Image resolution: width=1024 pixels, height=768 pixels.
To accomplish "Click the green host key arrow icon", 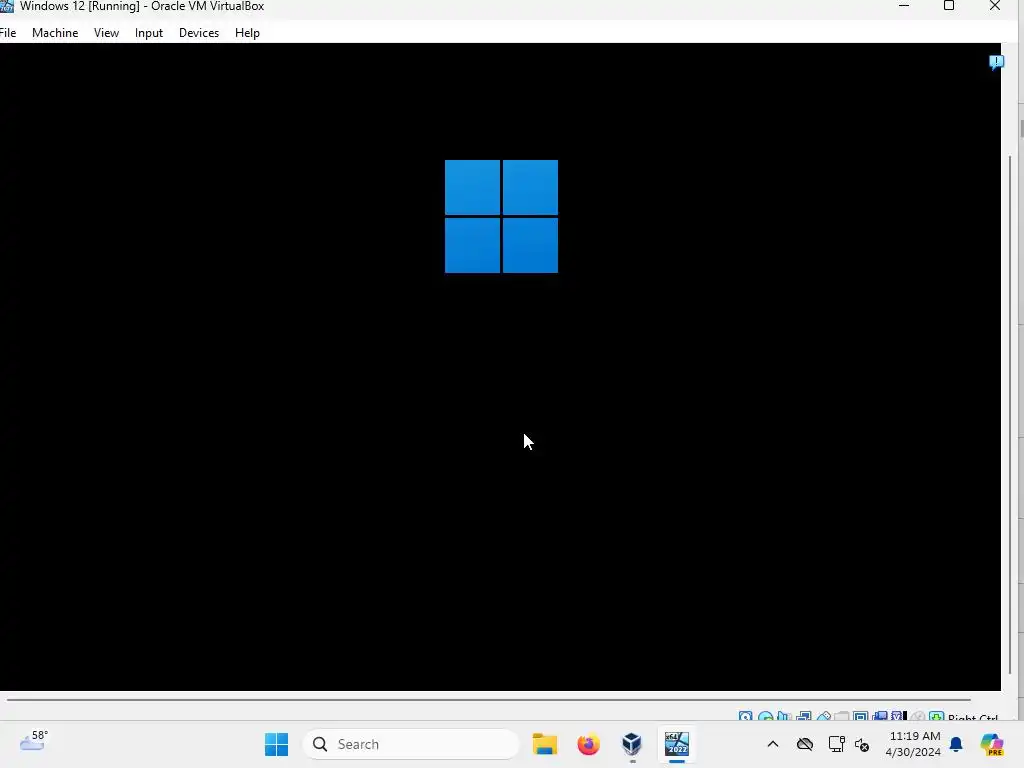I will [936, 716].
